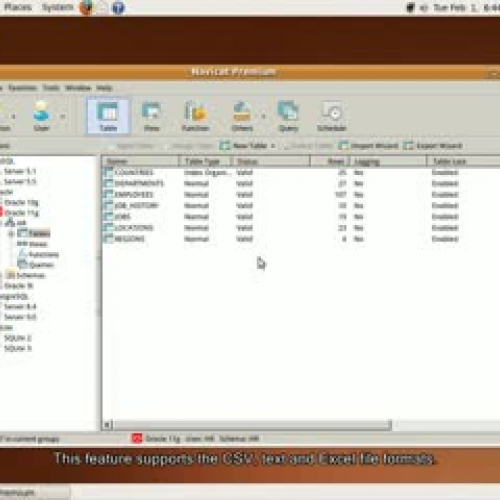
Task: Select Server 5.5 connection in tree
Action: pos(20,182)
